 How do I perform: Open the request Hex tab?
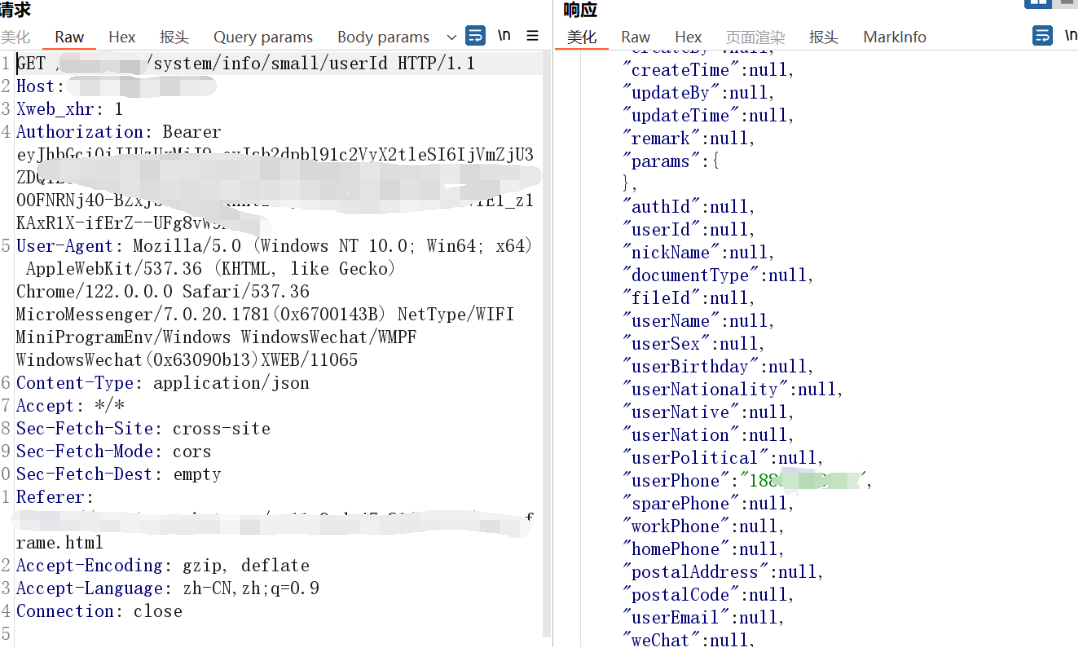point(122,37)
